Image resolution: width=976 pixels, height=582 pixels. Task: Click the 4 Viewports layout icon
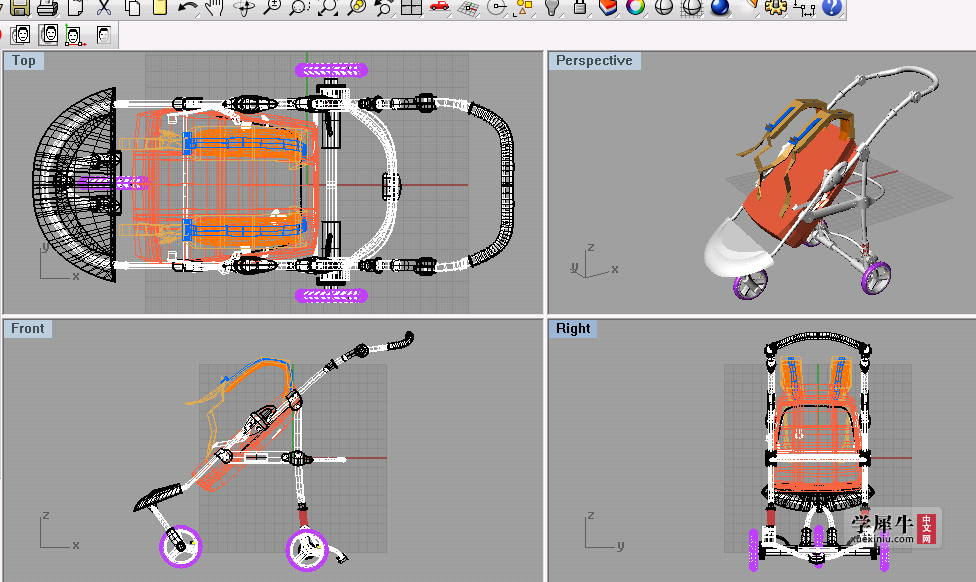point(411,7)
